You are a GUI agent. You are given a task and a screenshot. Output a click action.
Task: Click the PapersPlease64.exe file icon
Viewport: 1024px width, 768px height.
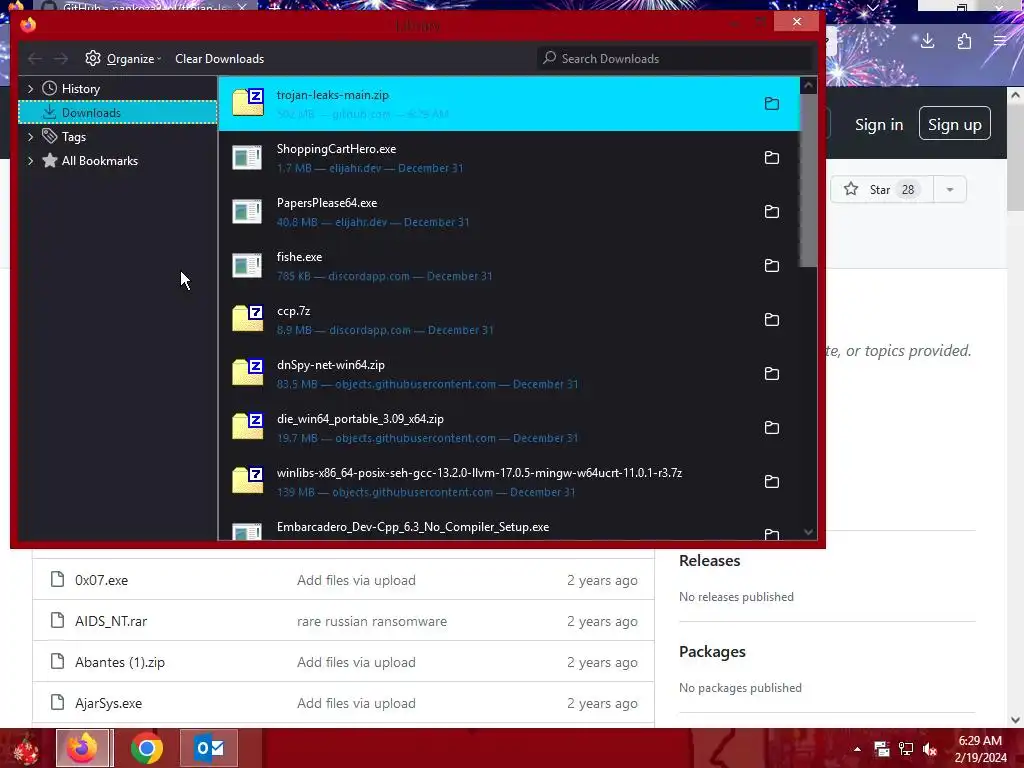coord(248,212)
